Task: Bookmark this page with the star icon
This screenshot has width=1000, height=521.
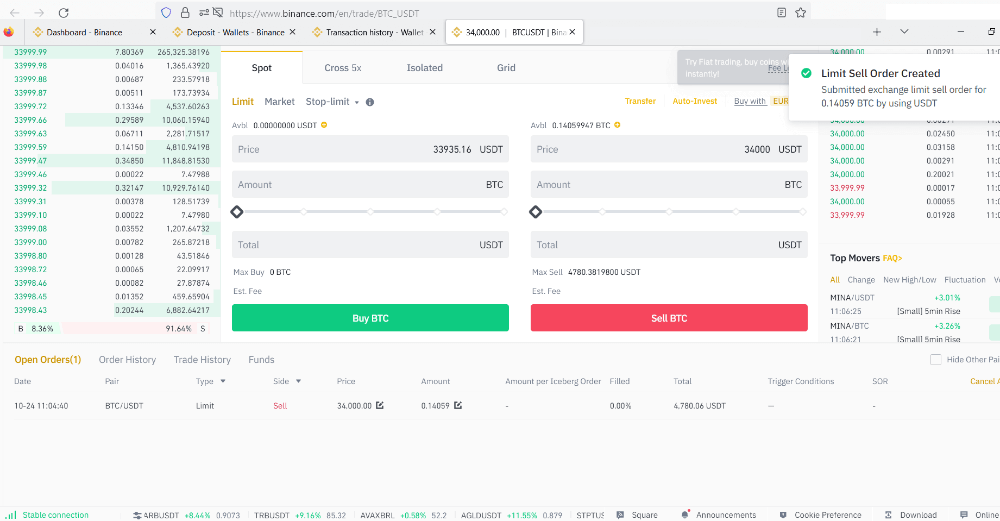Action: pyautogui.click(x=800, y=13)
